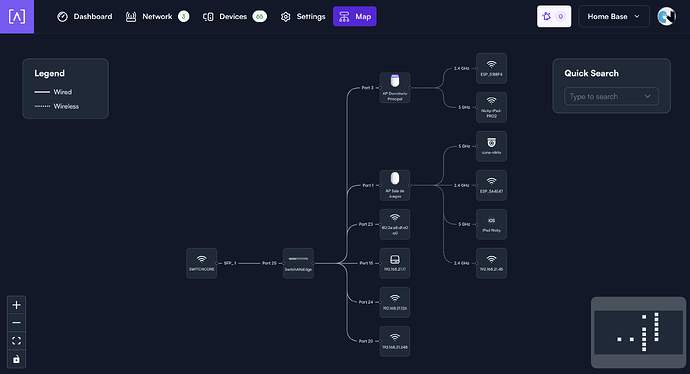This screenshot has width=690, height=374.
Task: Expand the Quick Search chevron
Action: pos(647,96)
